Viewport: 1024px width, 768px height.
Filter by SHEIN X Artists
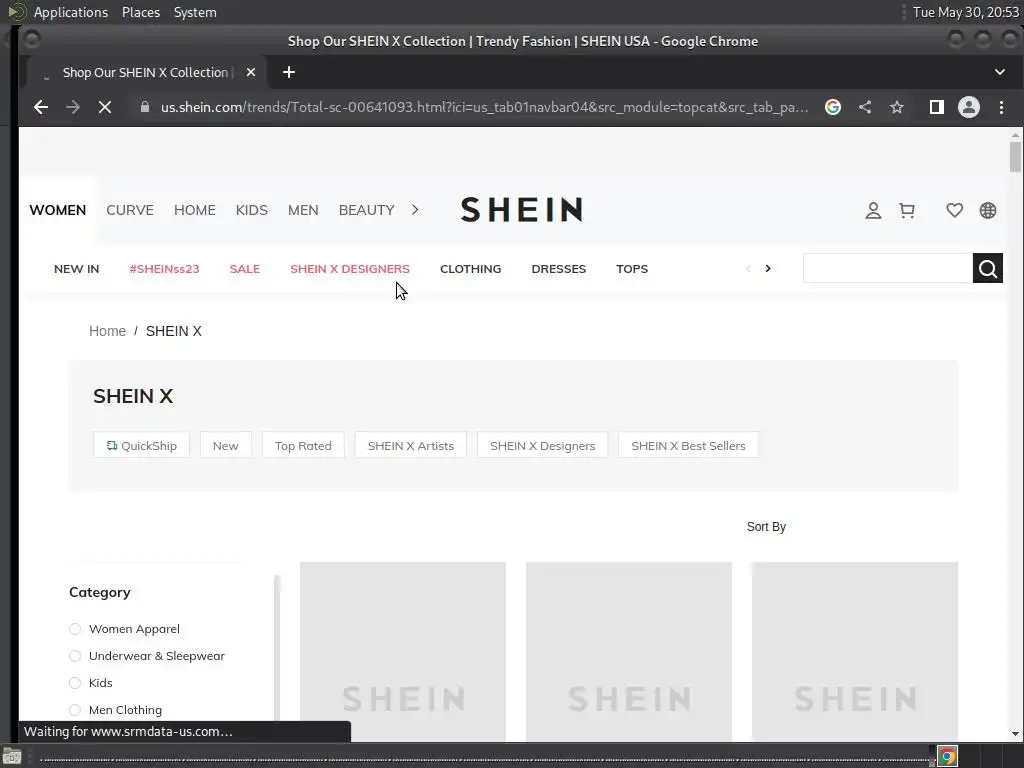411,445
